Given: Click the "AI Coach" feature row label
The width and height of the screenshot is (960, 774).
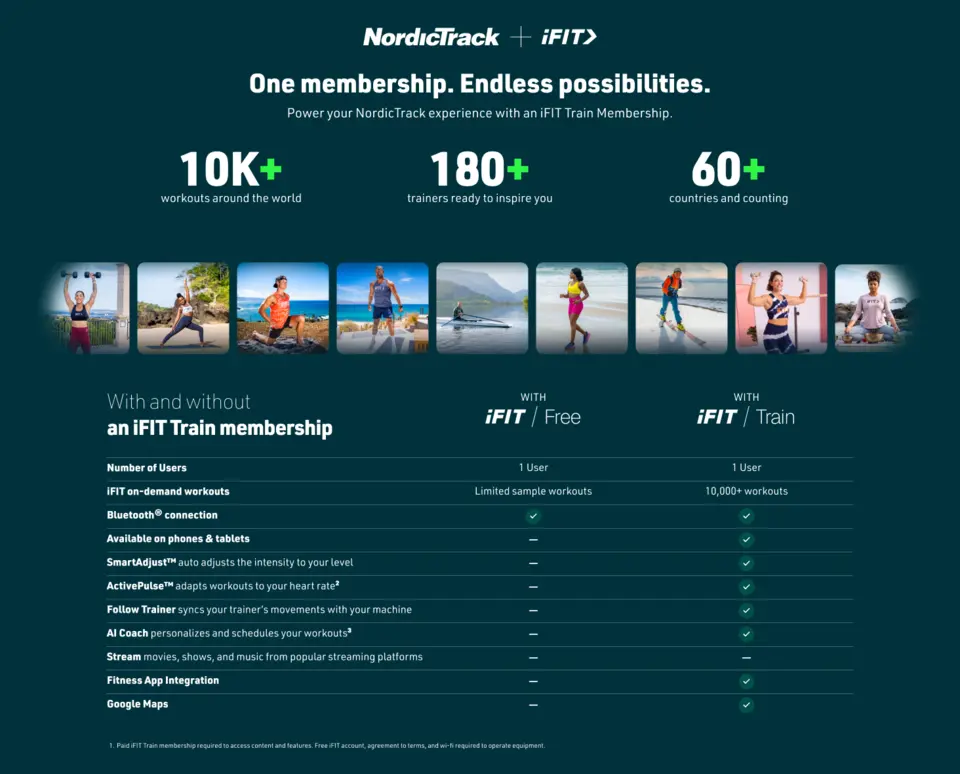Looking at the screenshot, I should coord(229,633).
